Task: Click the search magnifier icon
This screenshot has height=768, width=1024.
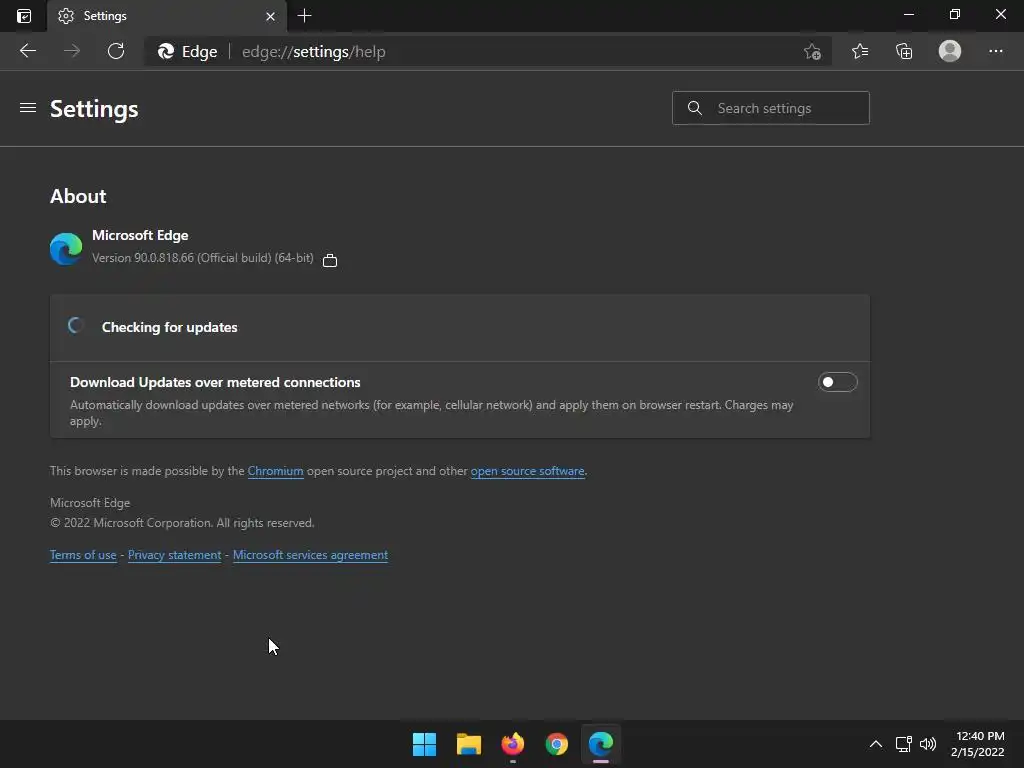Action: [695, 108]
